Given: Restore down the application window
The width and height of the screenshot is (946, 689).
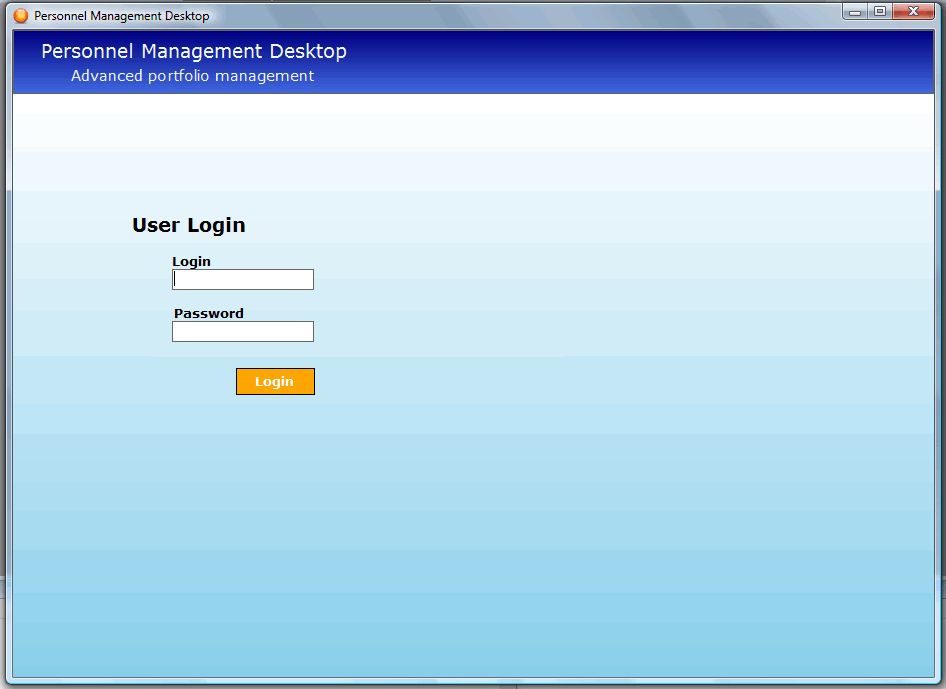Looking at the screenshot, I should [880, 12].
